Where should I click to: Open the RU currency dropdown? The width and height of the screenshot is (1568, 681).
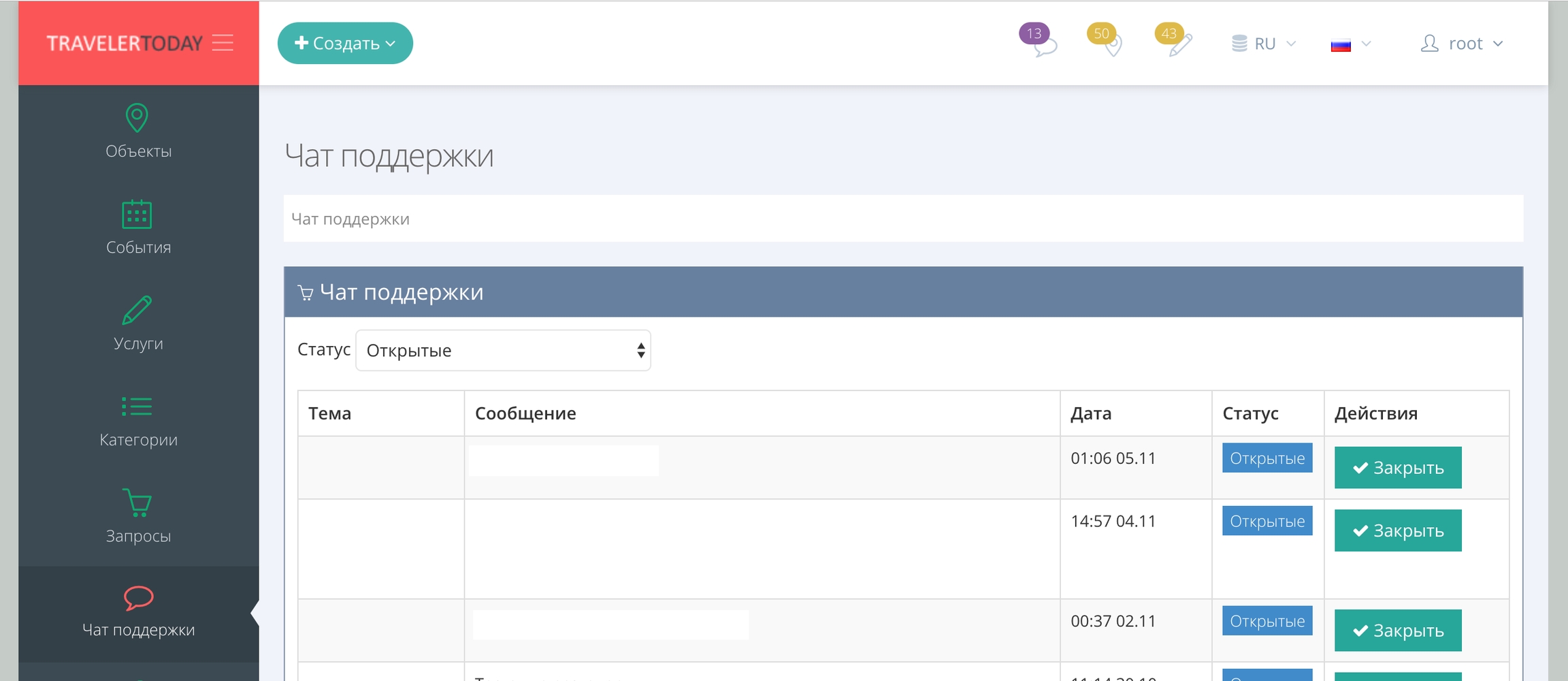click(x=1264, y=44)
